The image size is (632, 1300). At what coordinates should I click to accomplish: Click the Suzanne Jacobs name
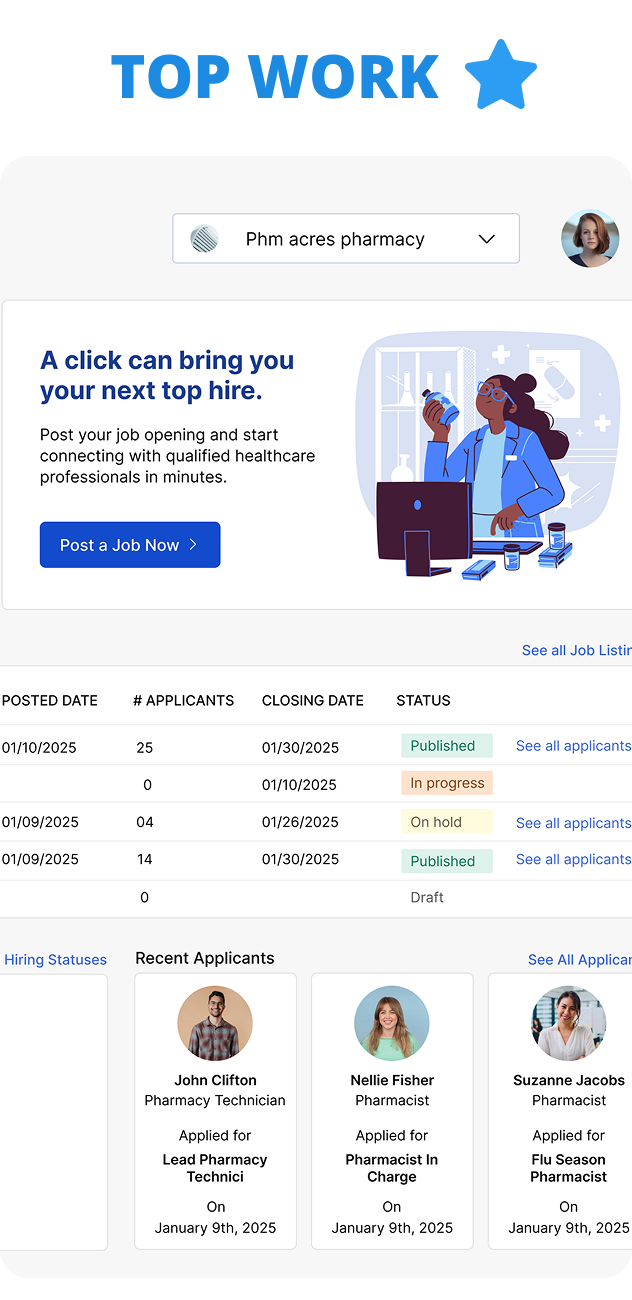(569, 1080)
